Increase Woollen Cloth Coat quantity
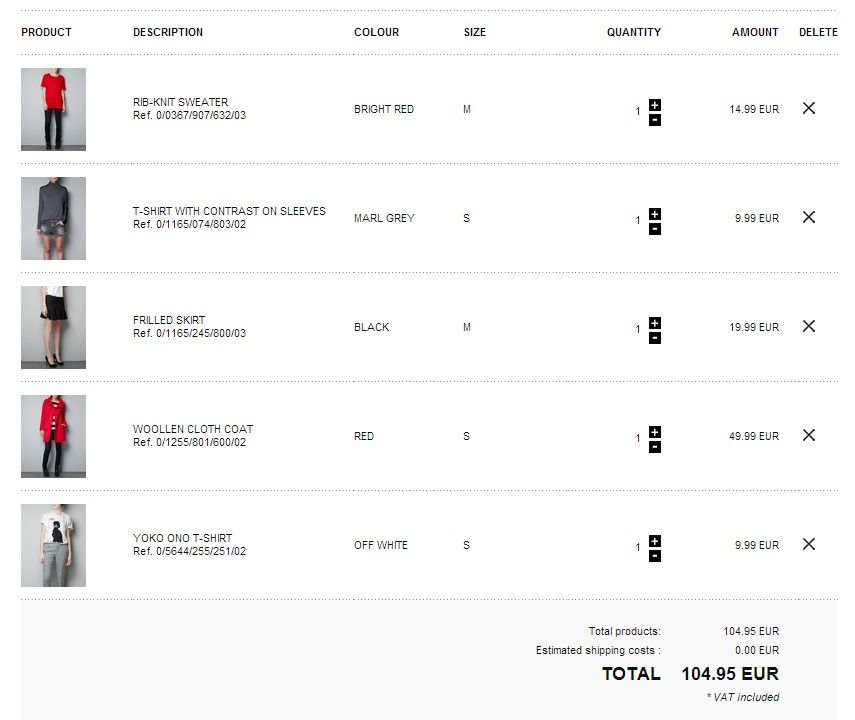This screenshot has height=720, width=855. tap(655, 432)
